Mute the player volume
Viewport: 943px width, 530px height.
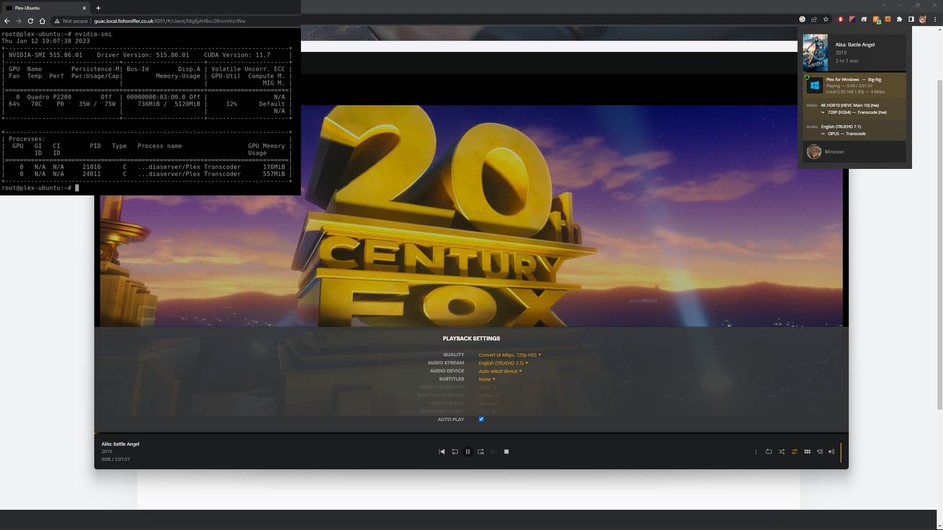click(832, 452)
